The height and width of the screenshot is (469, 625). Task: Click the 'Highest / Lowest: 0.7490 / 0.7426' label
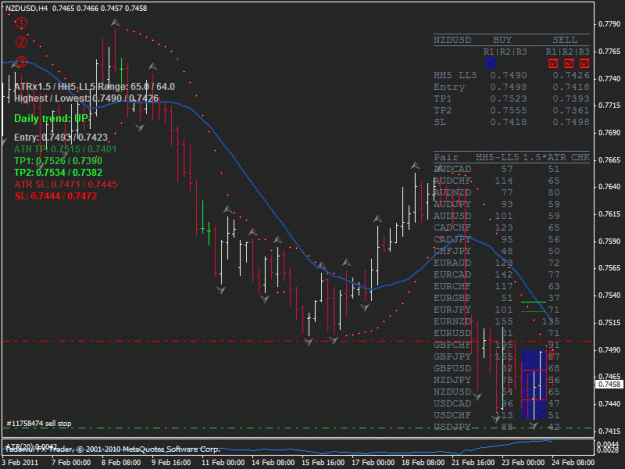86,98
